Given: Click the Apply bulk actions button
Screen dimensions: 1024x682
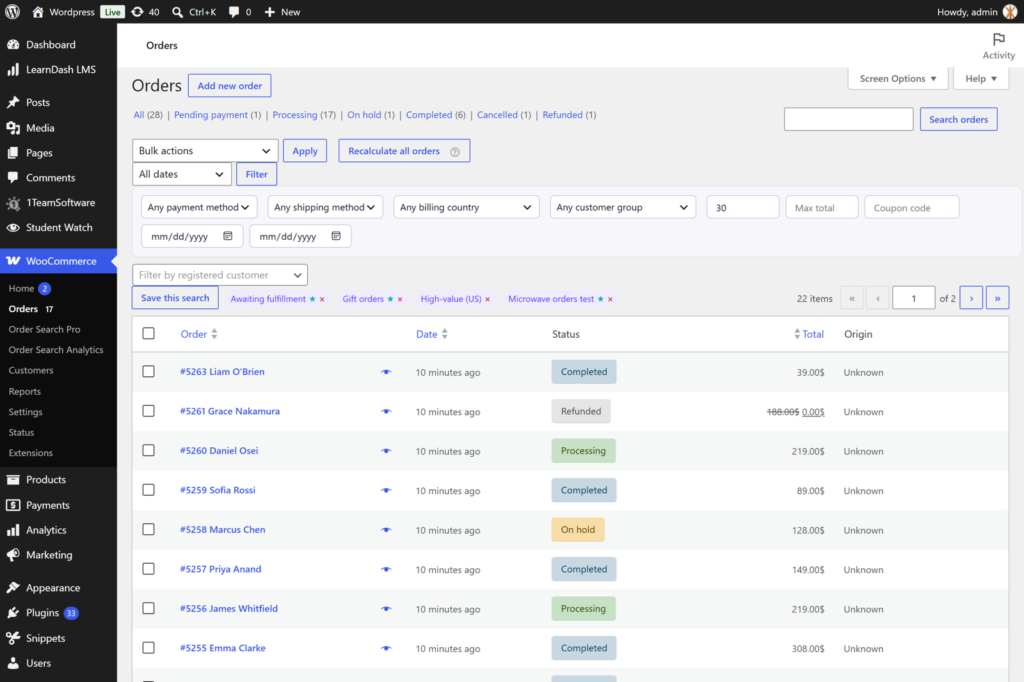Looking at the screenshot, I should point(305,151).
